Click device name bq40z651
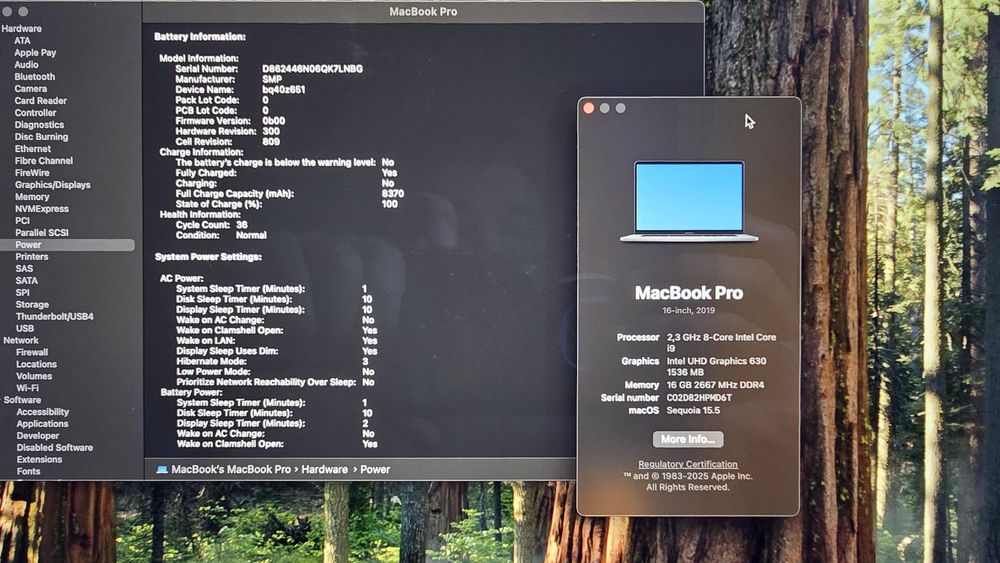 click(x=284, y=90)
